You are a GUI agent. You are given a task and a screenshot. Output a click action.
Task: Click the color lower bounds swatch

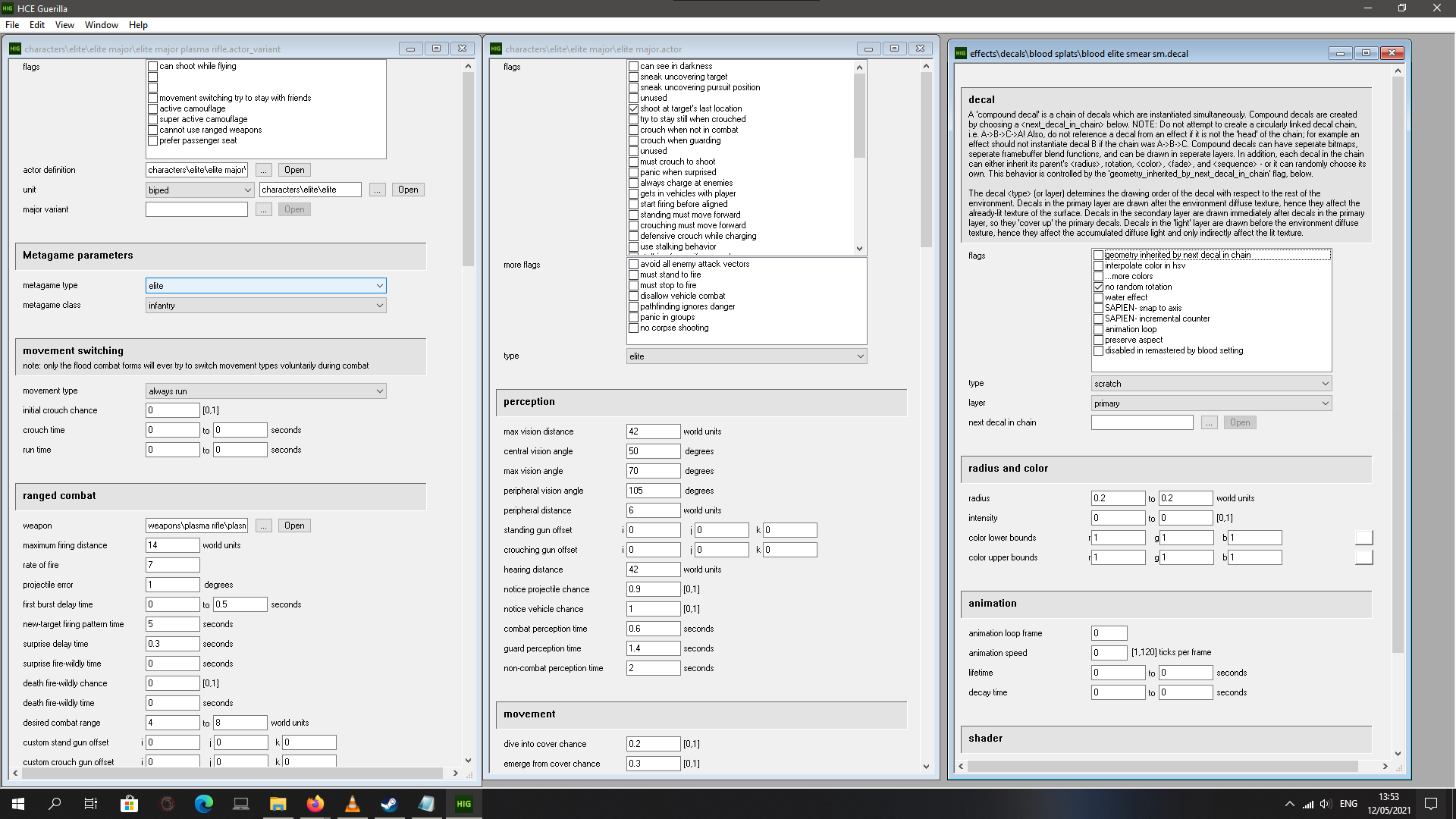[1363, 538]
